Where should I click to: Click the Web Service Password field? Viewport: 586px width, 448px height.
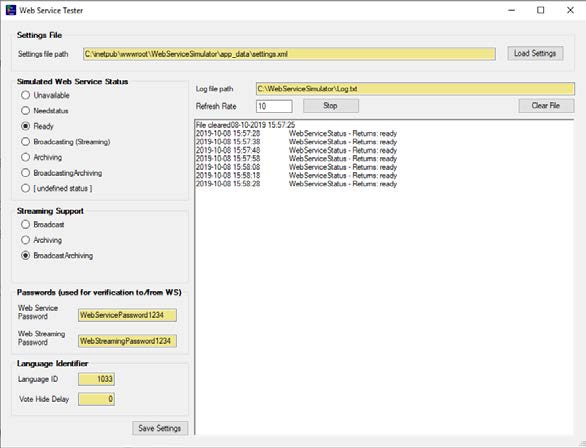(127, 315)
